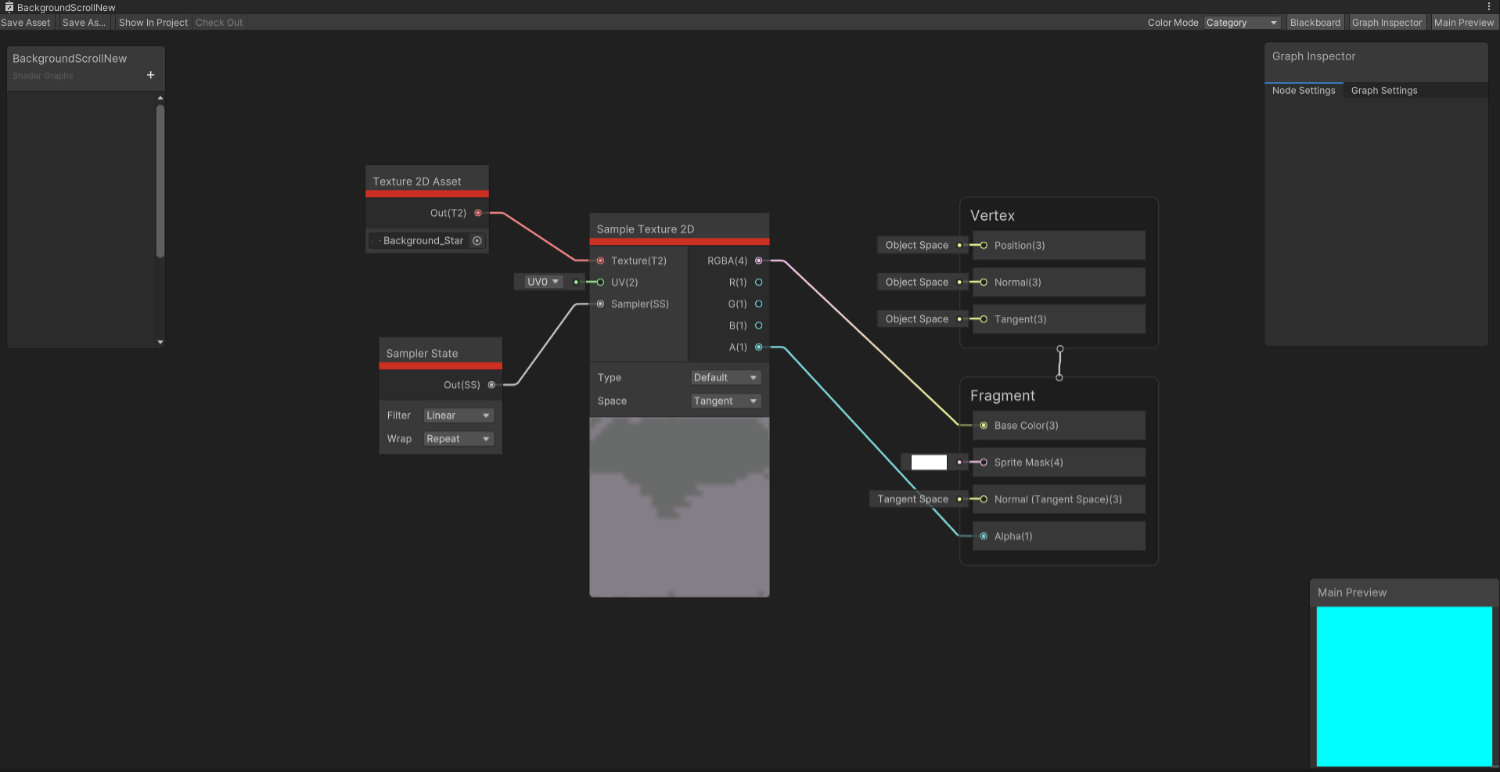Click the R(1) output port

click(759, 282)
